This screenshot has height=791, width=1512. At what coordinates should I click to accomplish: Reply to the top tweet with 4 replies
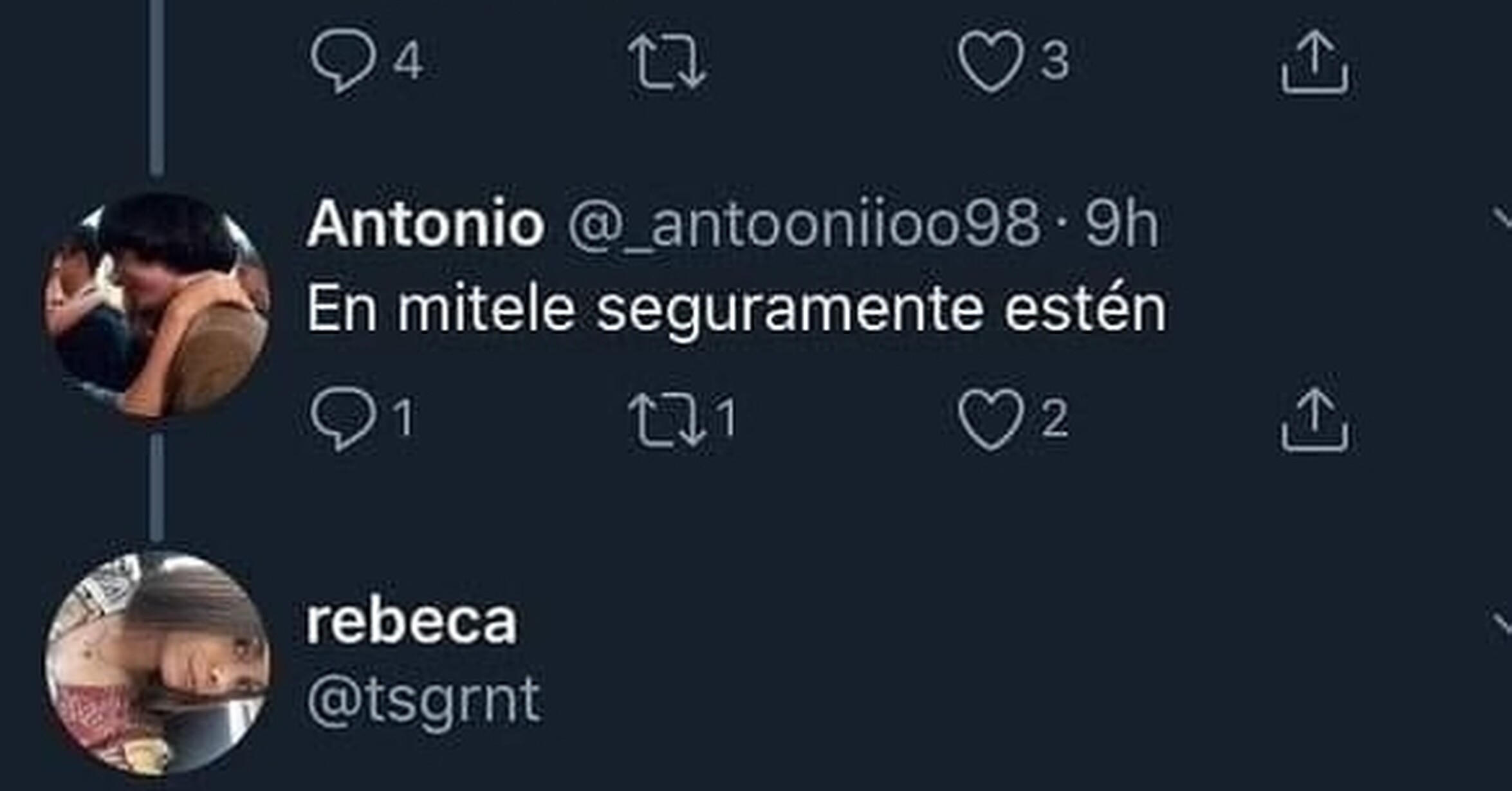tap(344, 60)
